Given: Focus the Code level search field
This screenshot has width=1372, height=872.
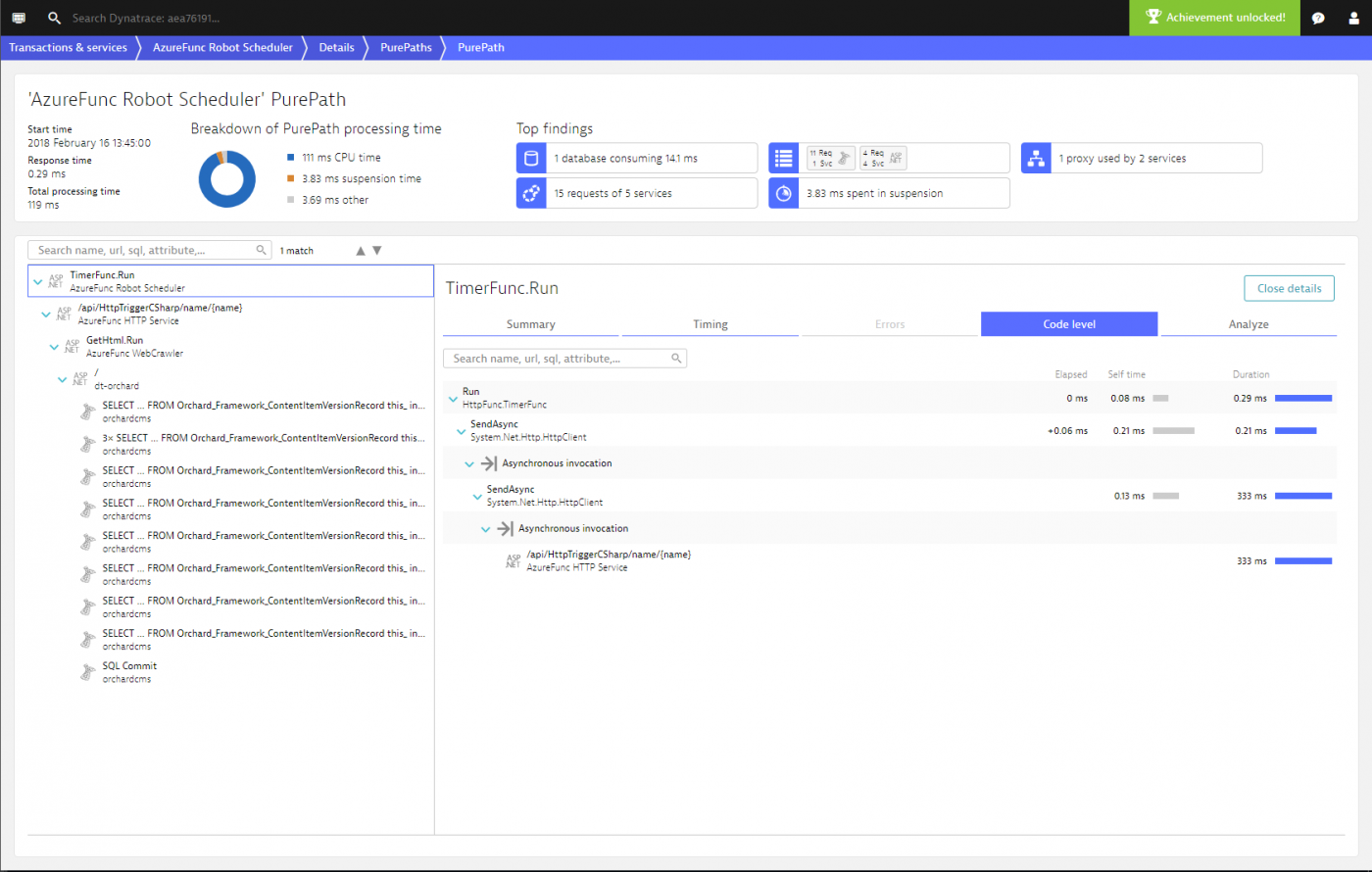Looking at the screenshot, I should coord(564,359).
